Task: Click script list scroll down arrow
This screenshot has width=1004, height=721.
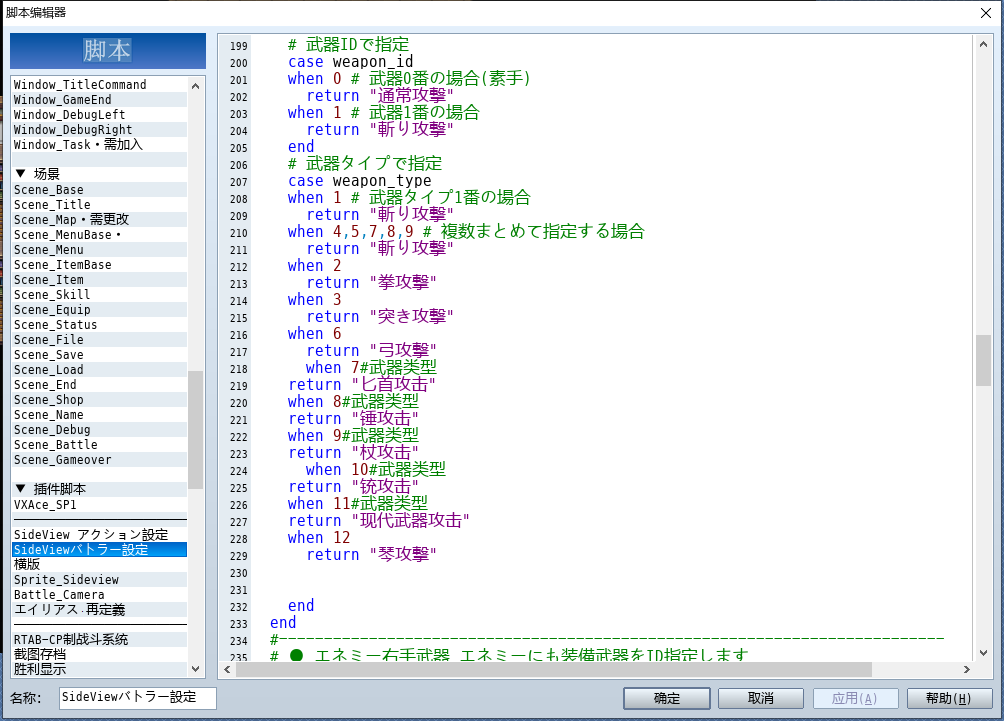Action: click(x=195, y=668)
